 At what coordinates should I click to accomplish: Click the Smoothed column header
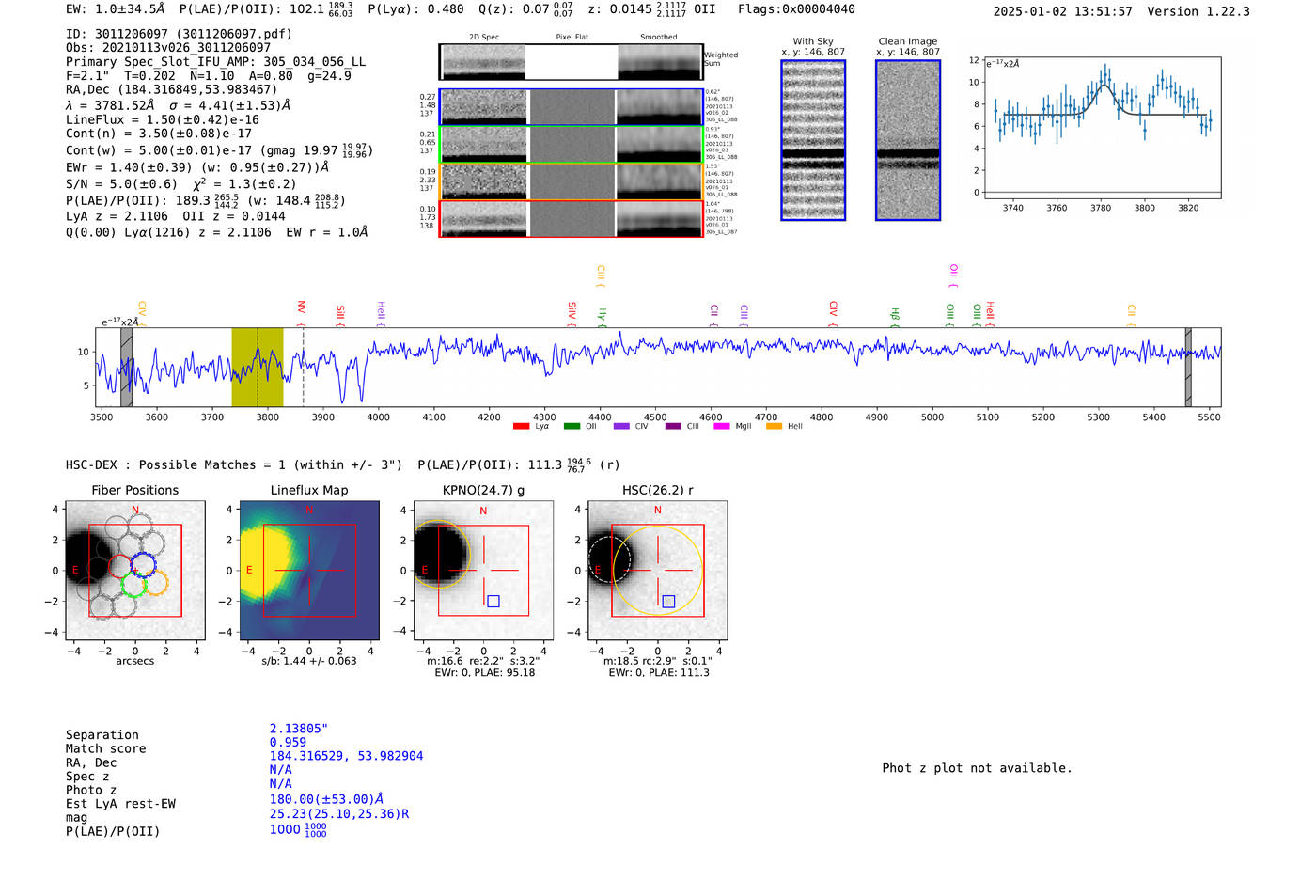(659, 37)
